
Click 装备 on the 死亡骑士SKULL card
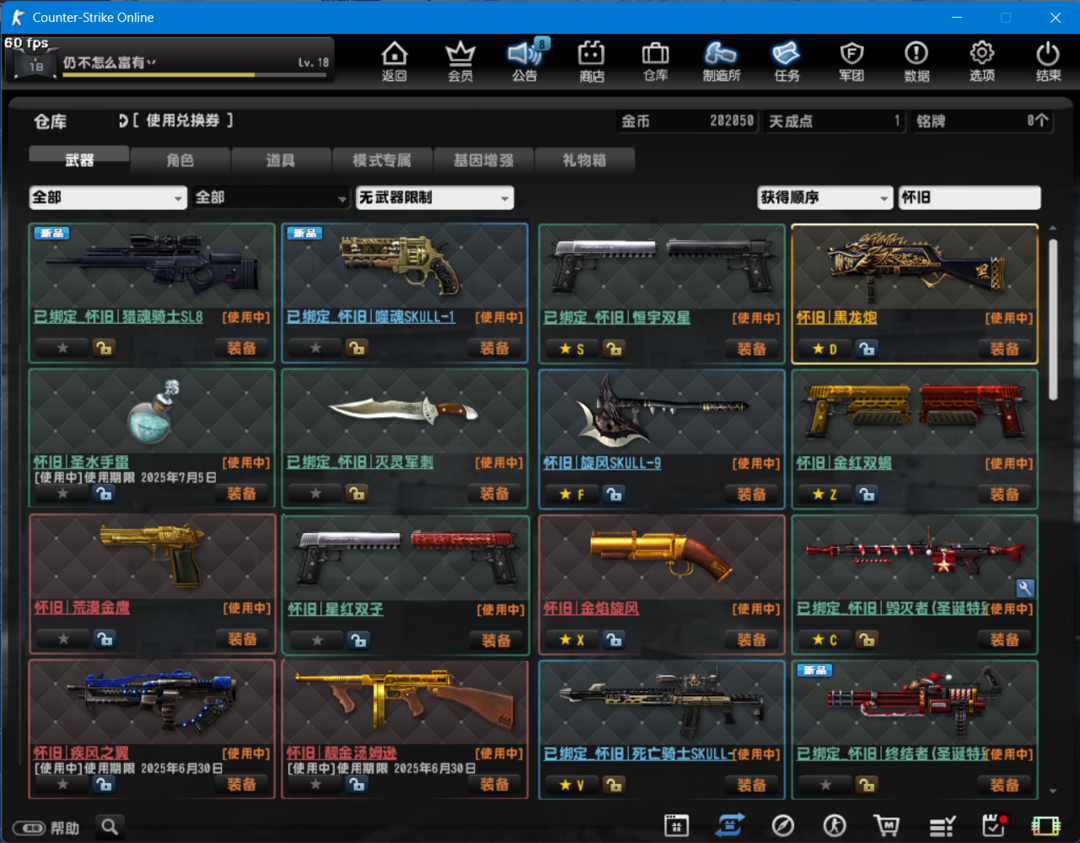point(751,784)
